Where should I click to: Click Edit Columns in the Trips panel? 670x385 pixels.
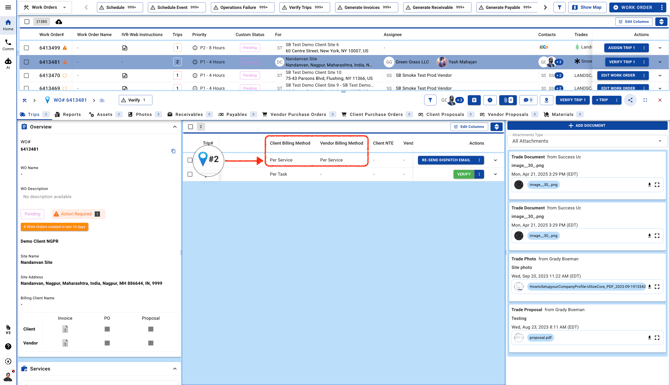469,126
